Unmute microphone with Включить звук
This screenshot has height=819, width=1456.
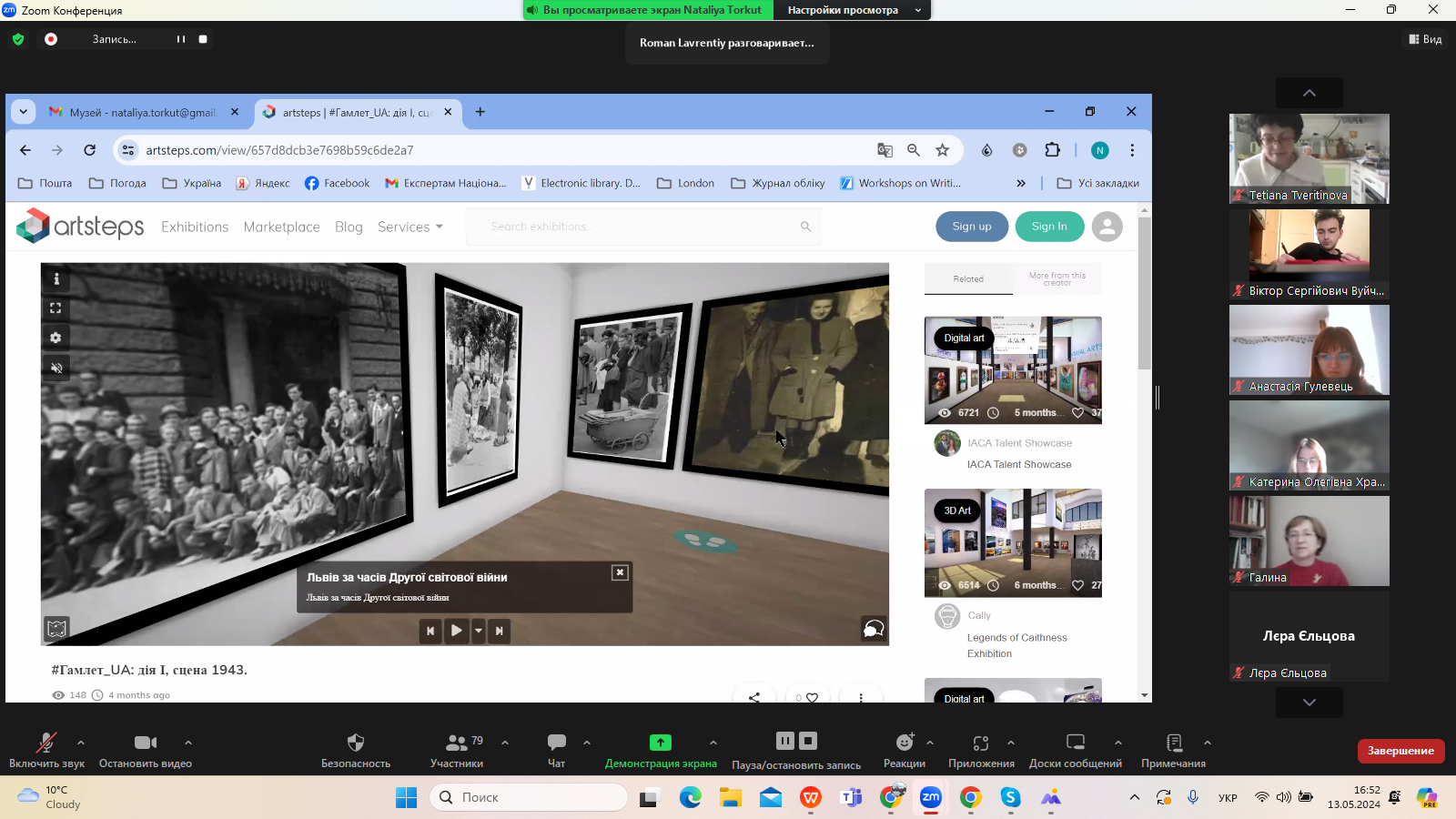point(45,743)
